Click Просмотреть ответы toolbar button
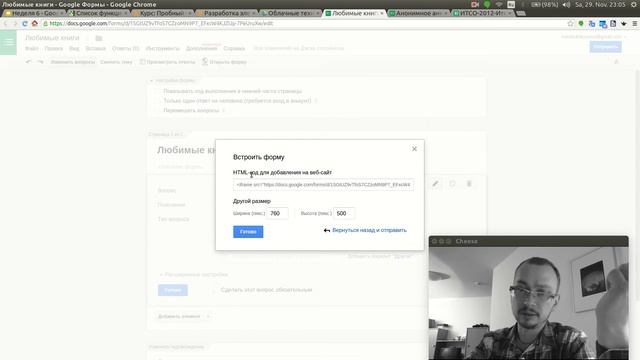Image resolution: width=640 pixels, height=360 pixels. click(167, 62)
